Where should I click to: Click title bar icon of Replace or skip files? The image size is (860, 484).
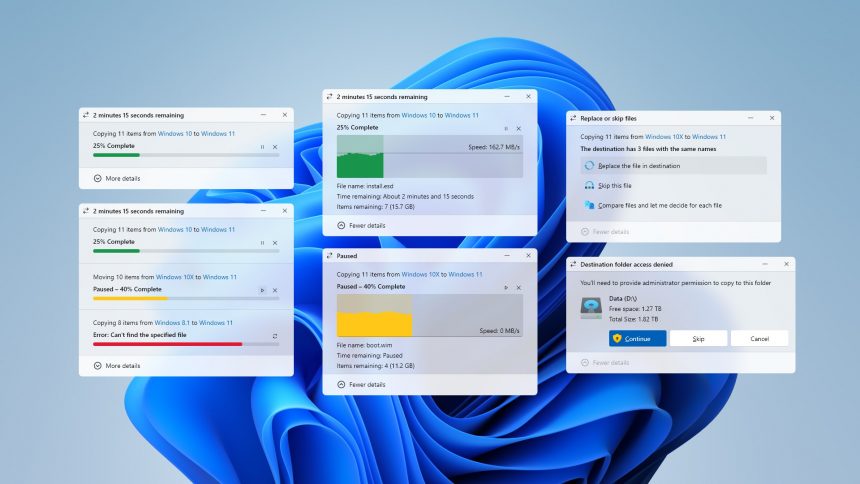click(573, 119)
